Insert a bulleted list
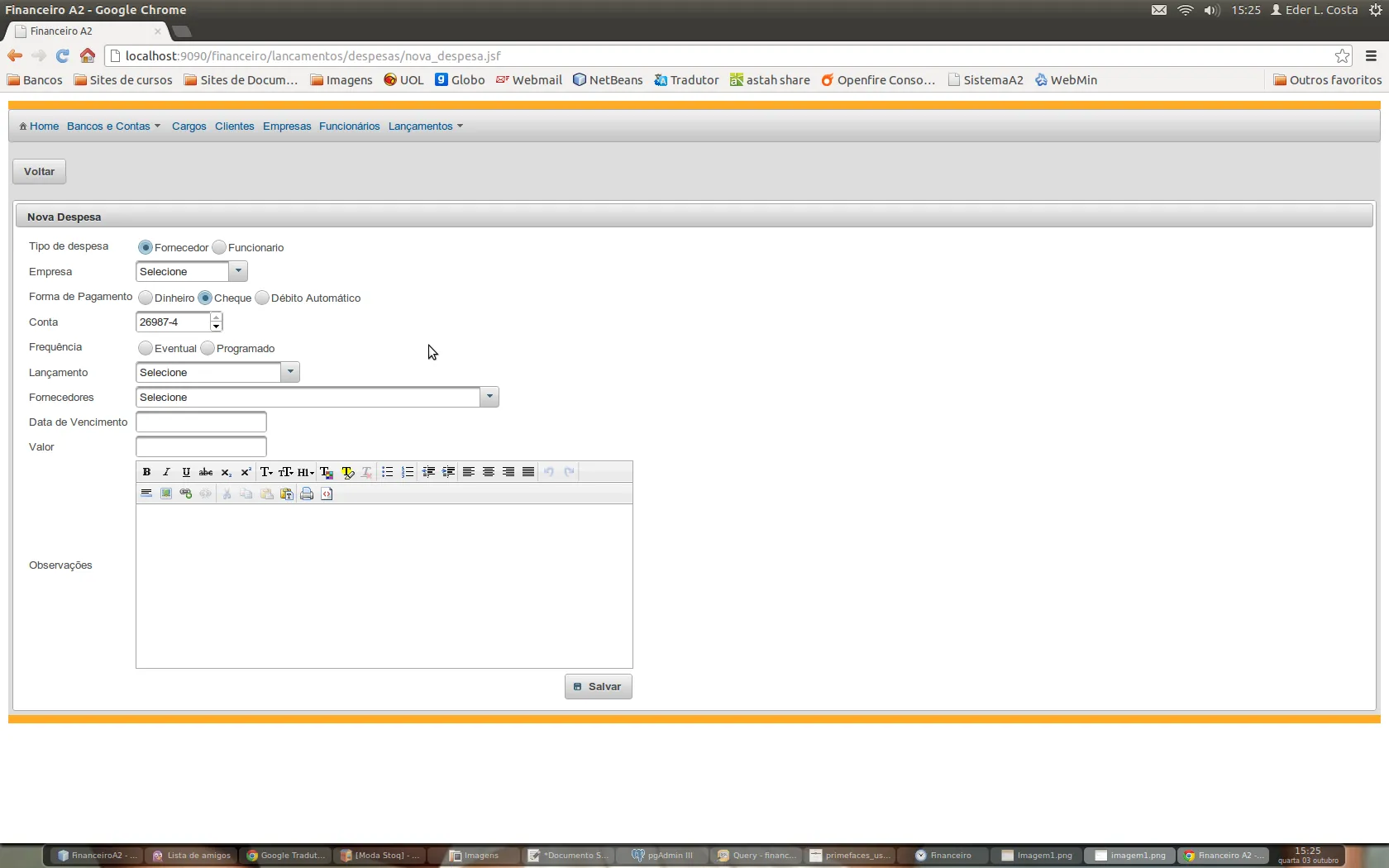The height and width of the screenshot is (868, 1389). coord(388,472)
